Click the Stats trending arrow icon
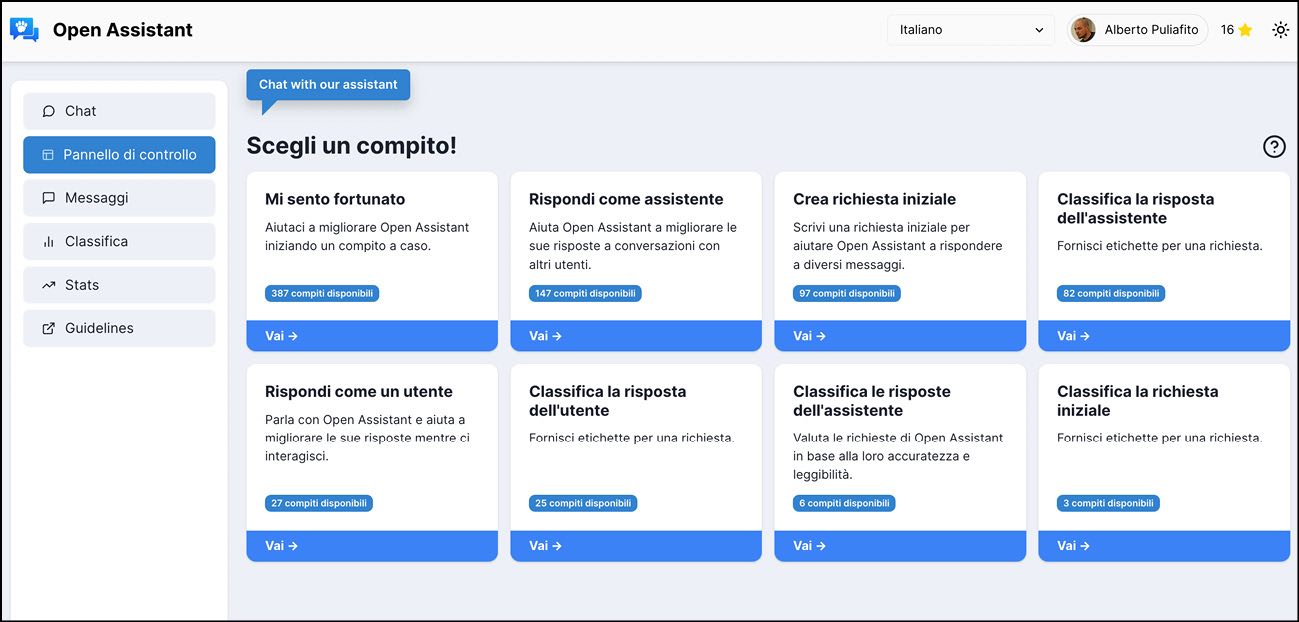The width and height of the screenshot is (1299, 622). pos(48,285)
